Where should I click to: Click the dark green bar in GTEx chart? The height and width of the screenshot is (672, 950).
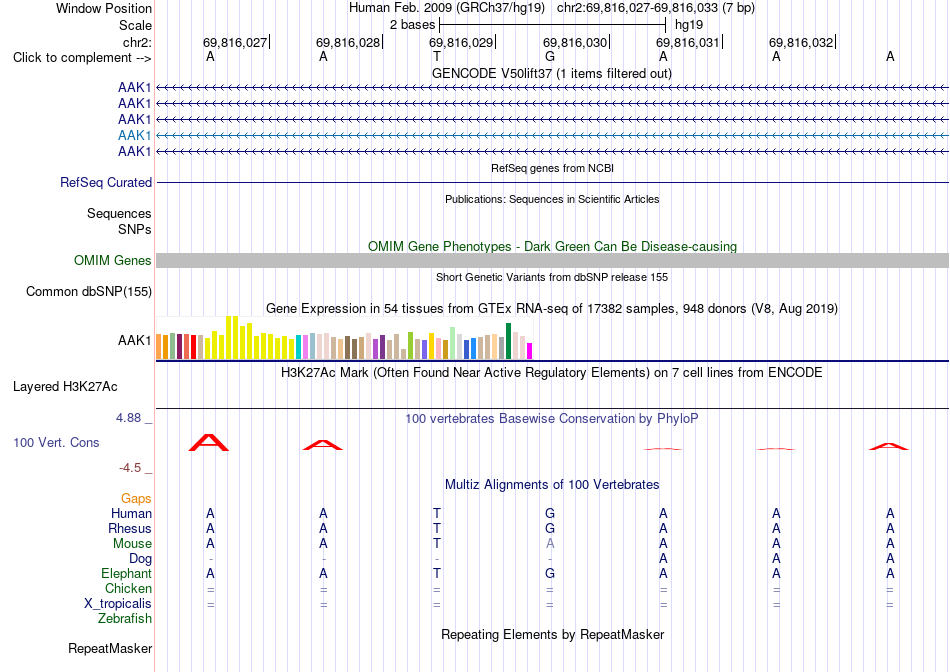point(508,341)
